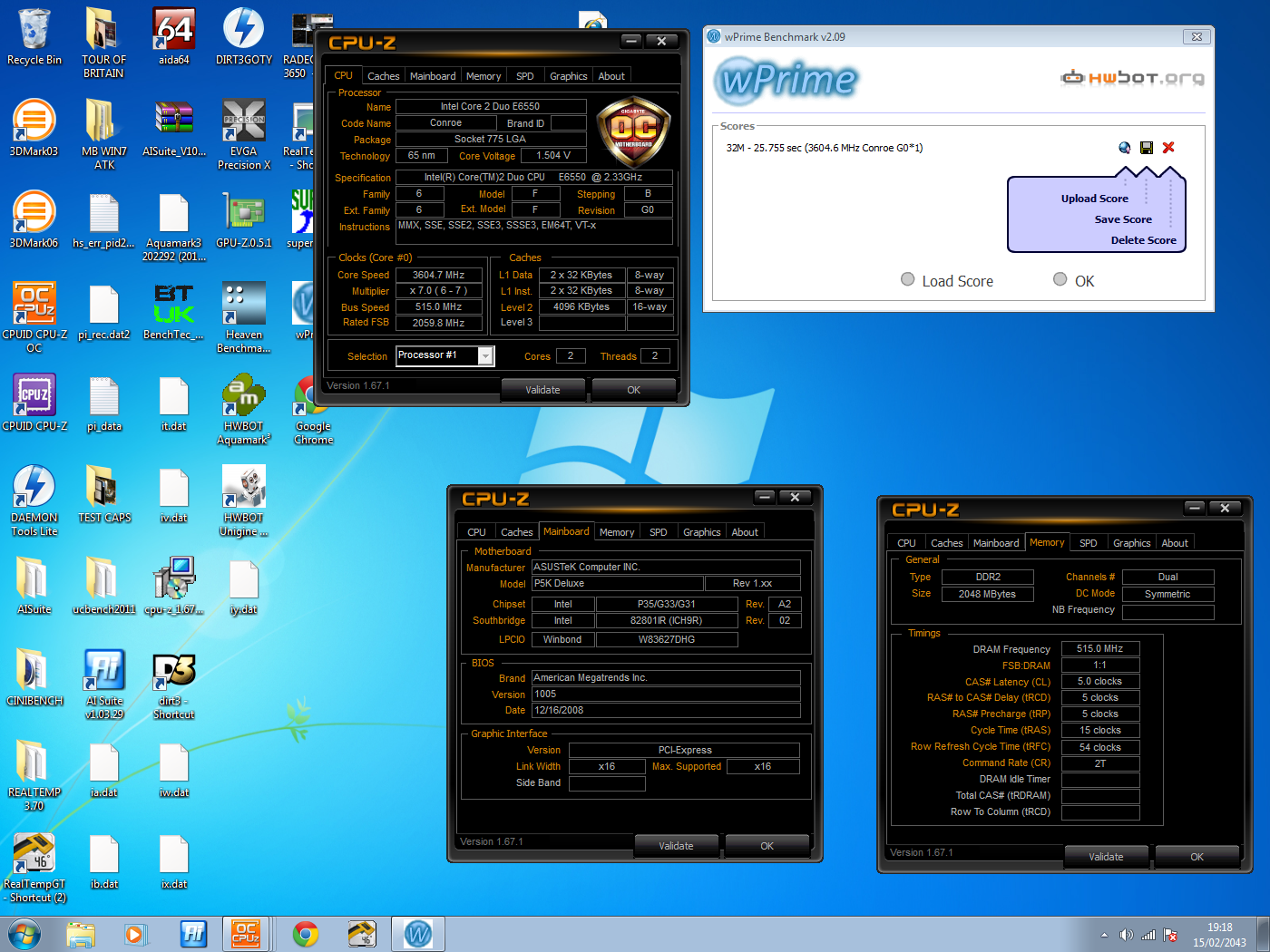Launch the Google Chrome desktop shortcut

[x=313, y=409]
